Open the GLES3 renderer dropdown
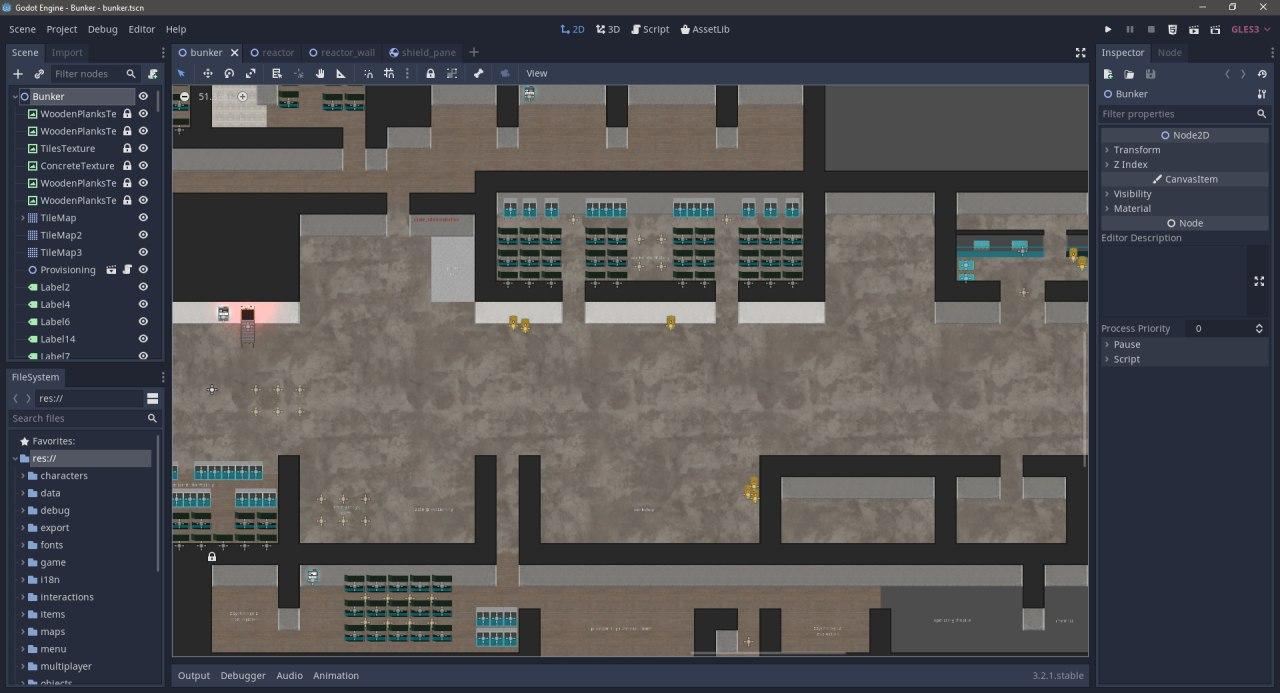This screenshot has width=1280, height=693. [x=1245, y=30]
